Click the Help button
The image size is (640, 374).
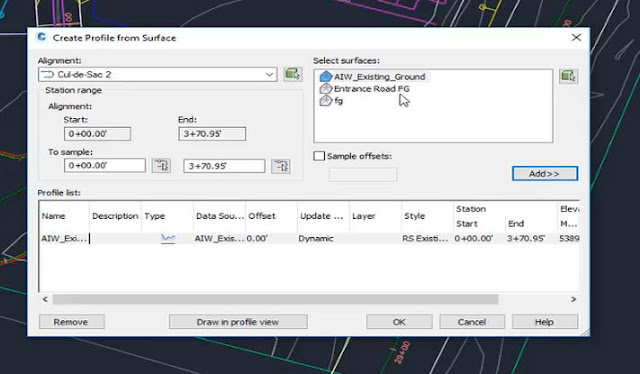click(545, 322)
